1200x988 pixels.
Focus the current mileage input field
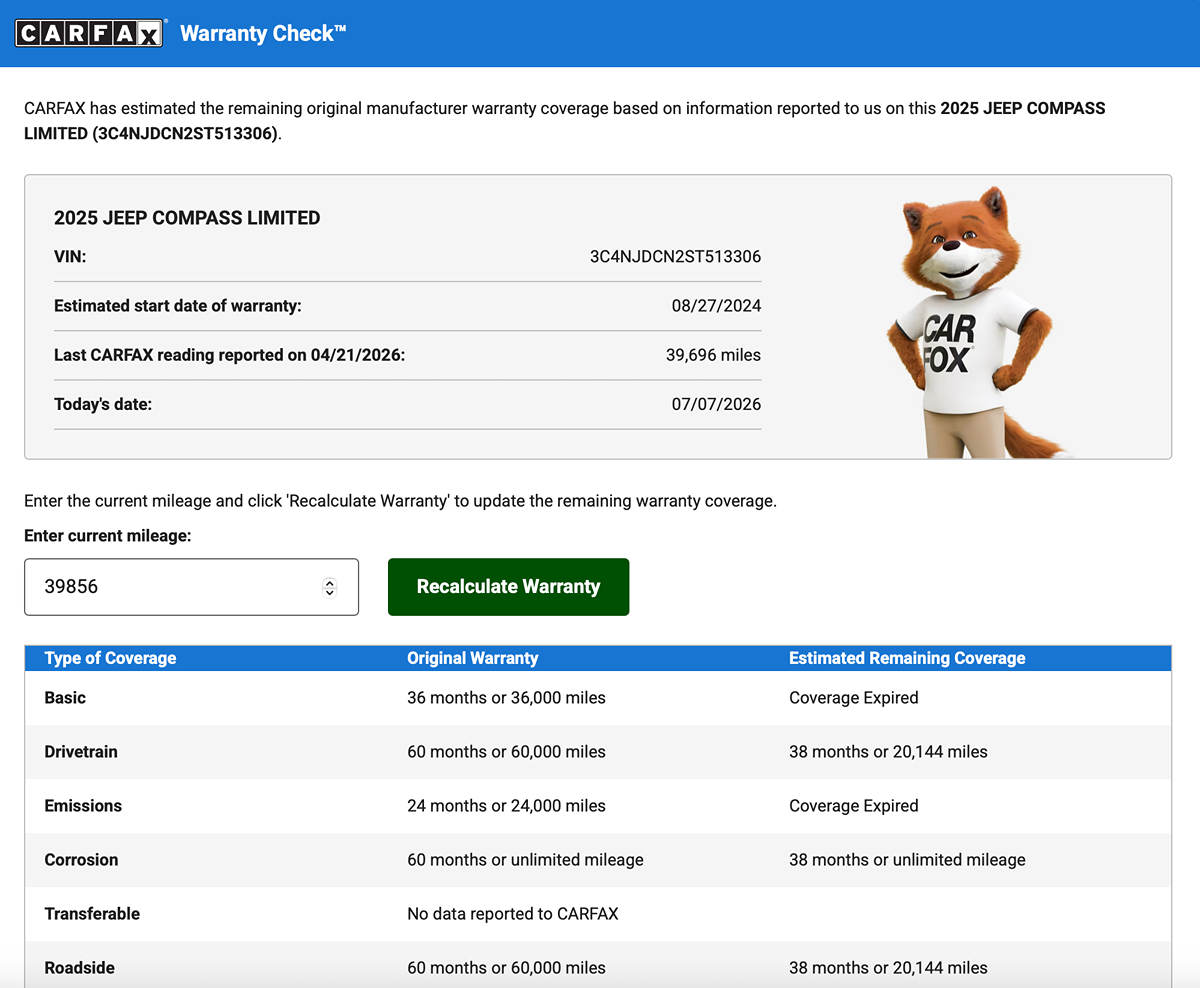click(x=191, y=587)
